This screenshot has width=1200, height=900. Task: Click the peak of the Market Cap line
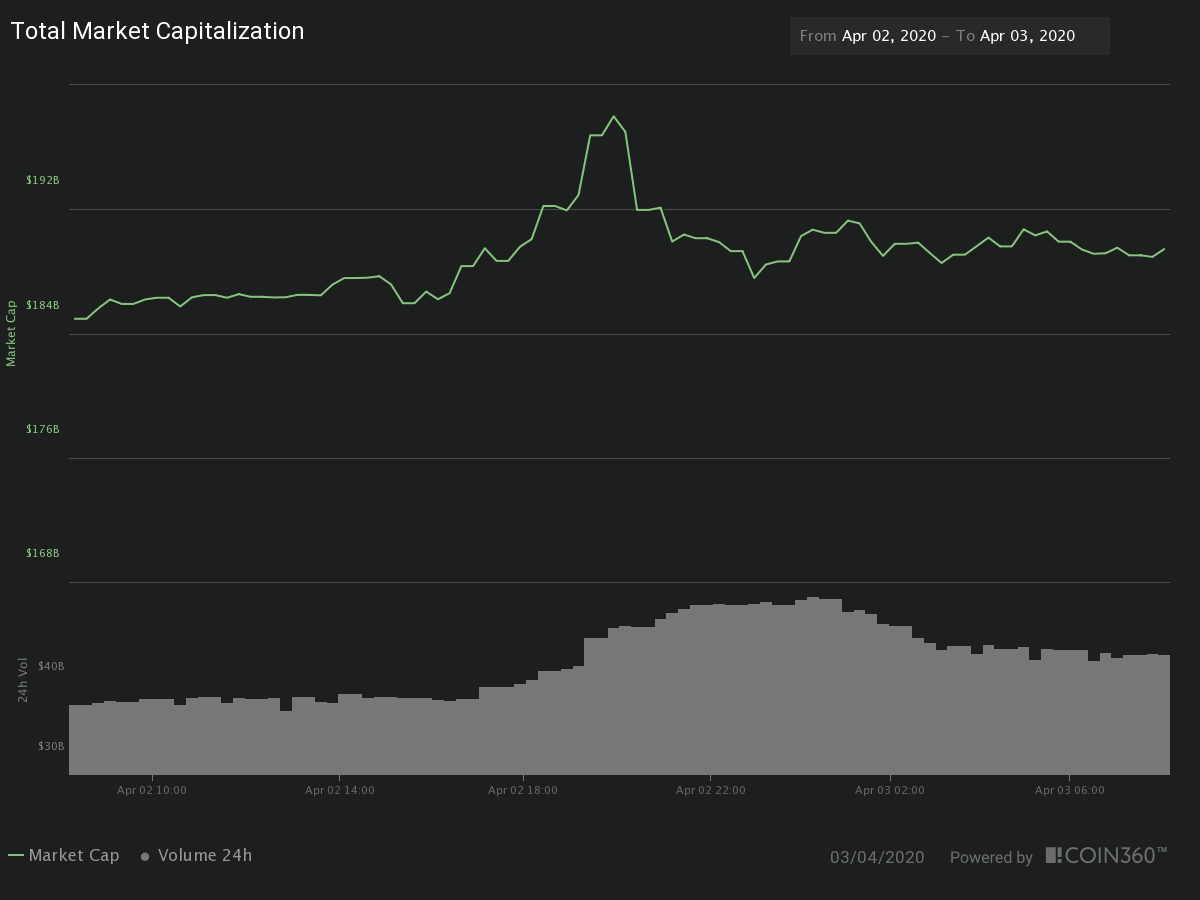pyautogui.click(x=613, y=116)
